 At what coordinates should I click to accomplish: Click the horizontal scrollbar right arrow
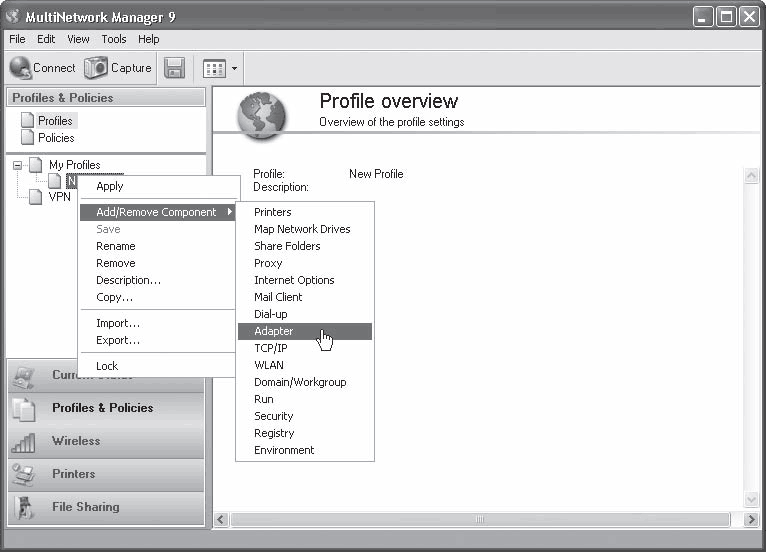[750, 519]
